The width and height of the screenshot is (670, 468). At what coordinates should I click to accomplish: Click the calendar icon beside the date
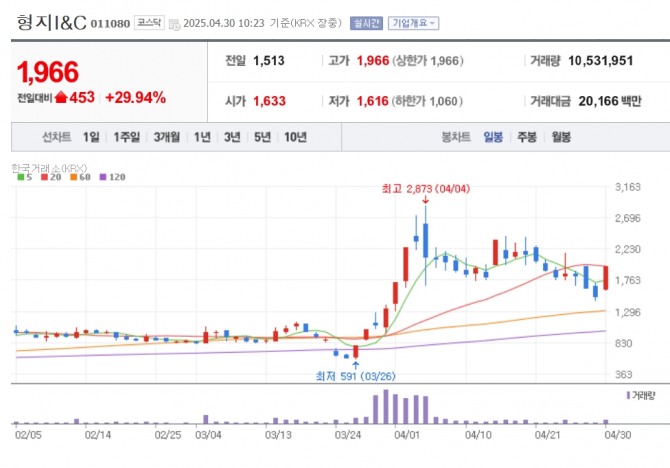[x=174, y=24]
